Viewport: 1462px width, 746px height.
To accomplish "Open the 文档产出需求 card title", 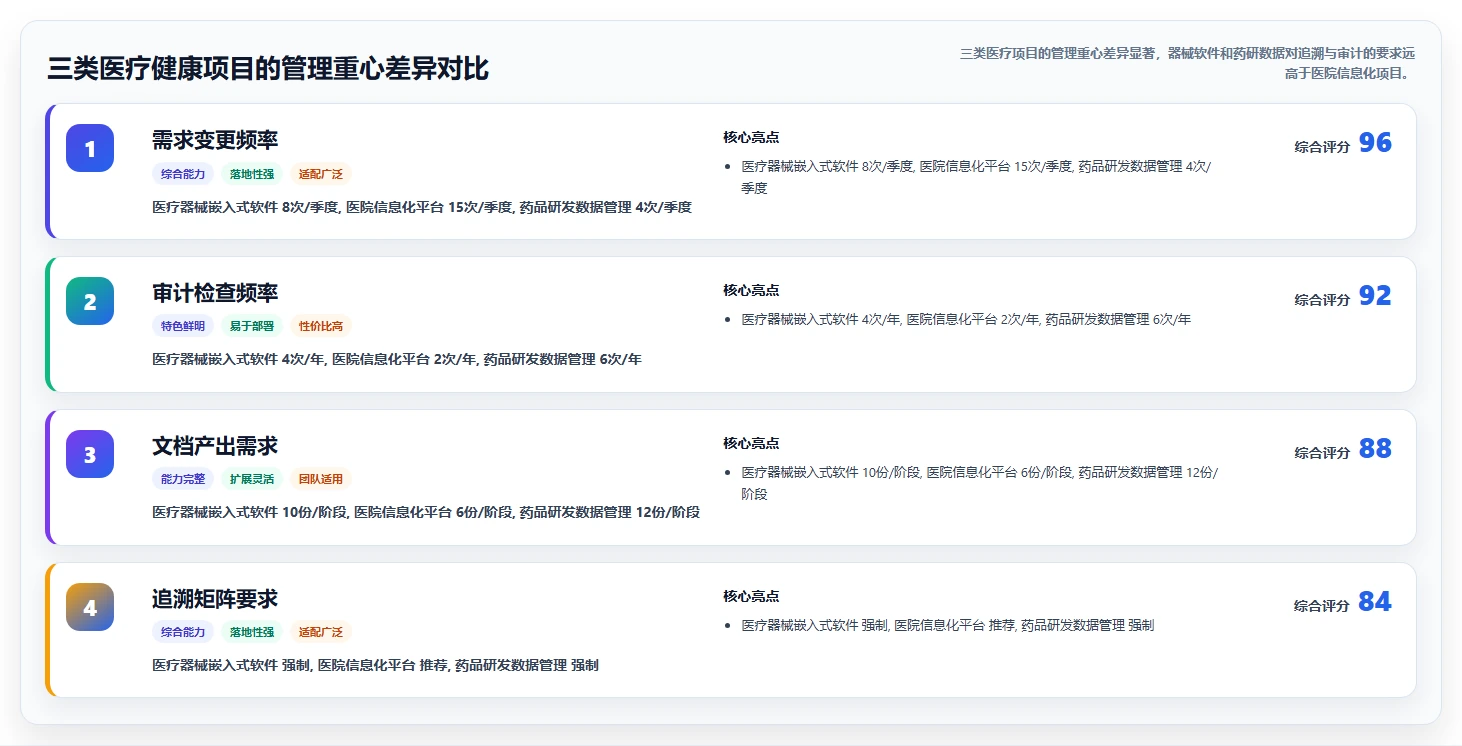I will tap(215, 446).
